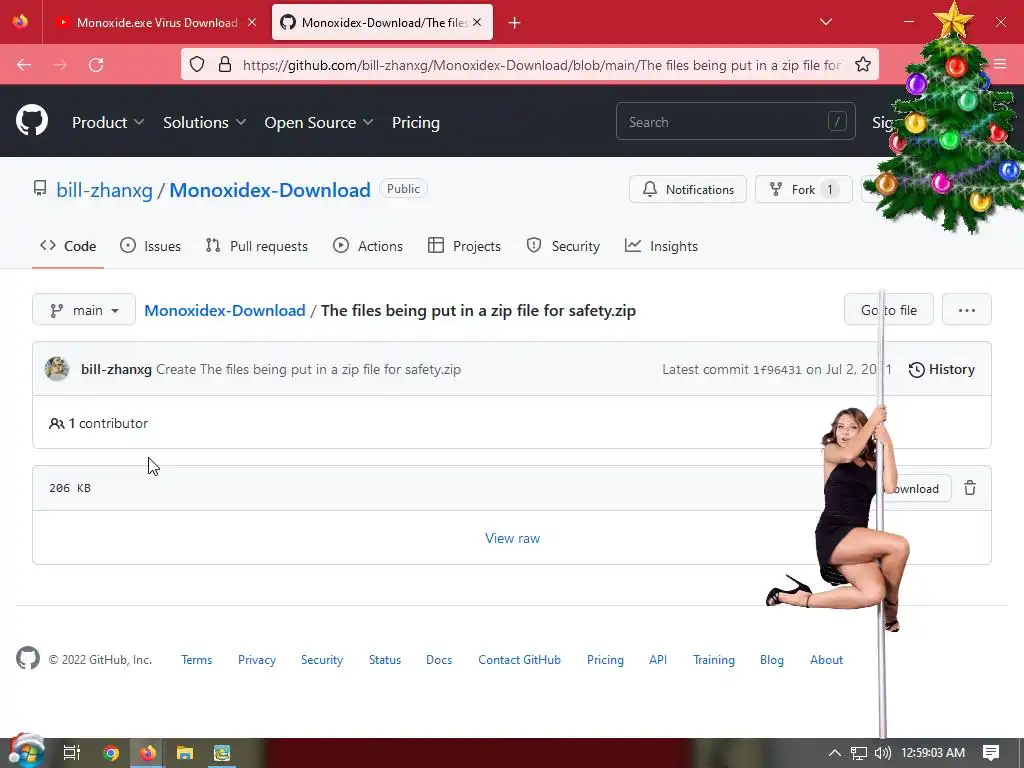This screenshot has height=768, width=1024.
Task: Open the Actions tab
Action: (x=368, y=246)
